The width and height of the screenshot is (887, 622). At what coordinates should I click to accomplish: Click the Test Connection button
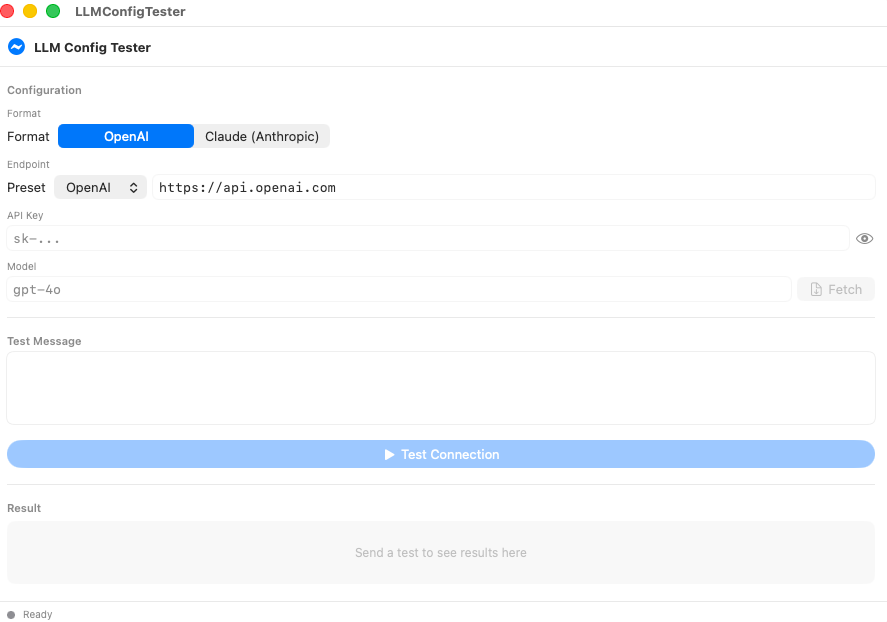click(441, 454)
